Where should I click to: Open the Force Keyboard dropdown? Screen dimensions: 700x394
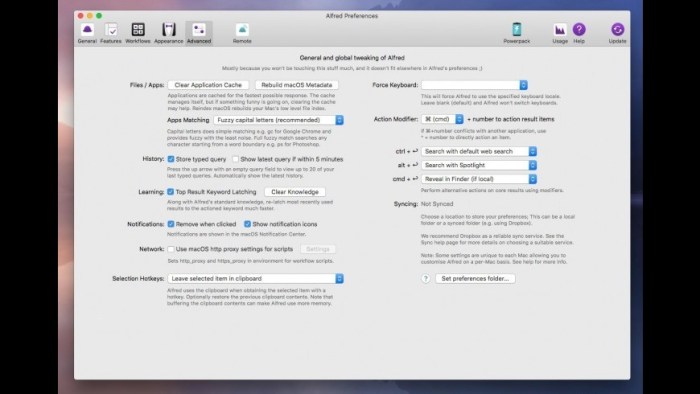point(475,85)
